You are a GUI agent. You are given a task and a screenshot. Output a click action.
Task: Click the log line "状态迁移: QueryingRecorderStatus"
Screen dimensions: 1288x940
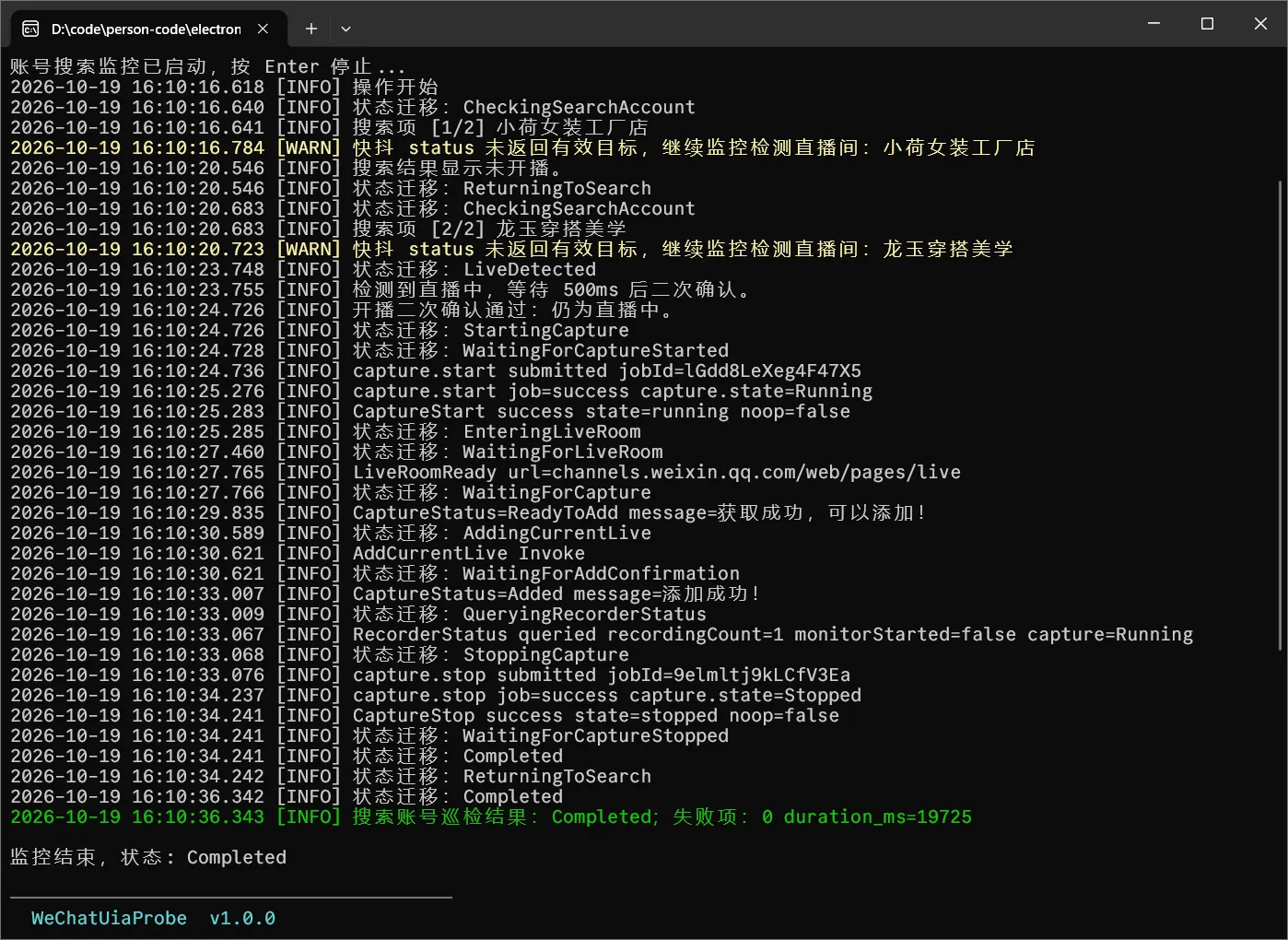pos(358,614)
